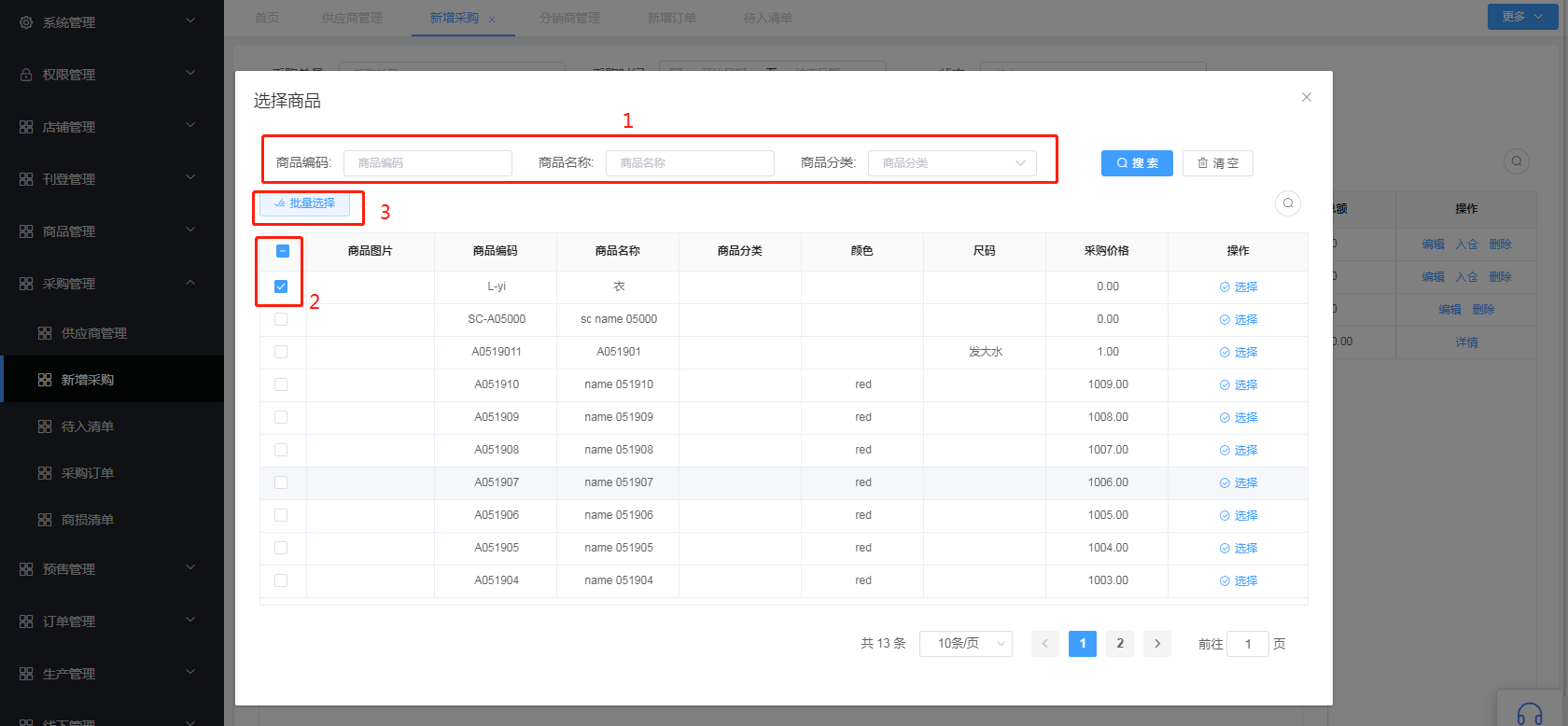Viewport: 1568px width, 726px height.
Task: Open the 10条/页 page size dropdown
Action: (966, 644)
